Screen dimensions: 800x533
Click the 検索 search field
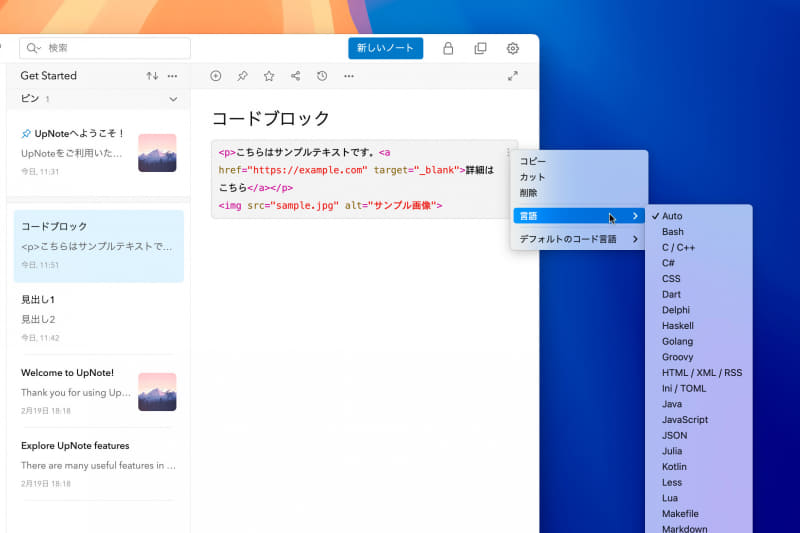point(105,48)
